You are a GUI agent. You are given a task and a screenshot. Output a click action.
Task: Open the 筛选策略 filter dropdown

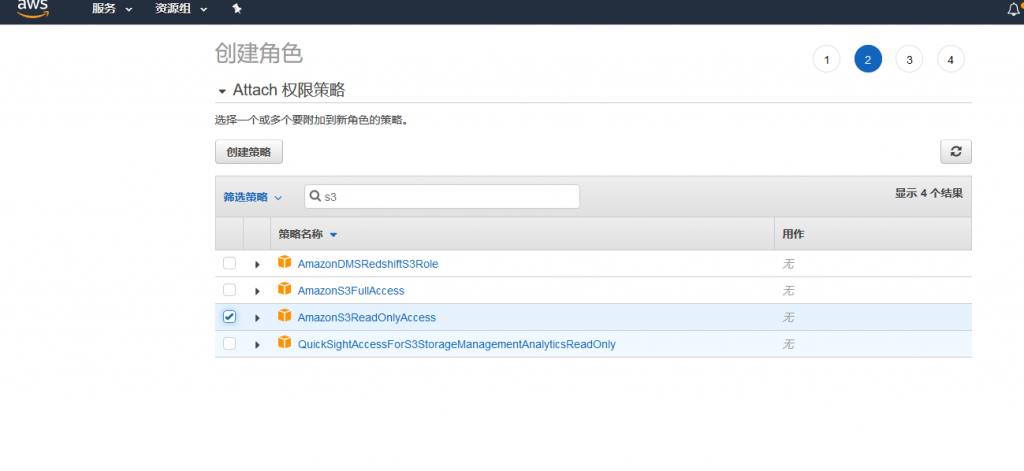[253, 197]
